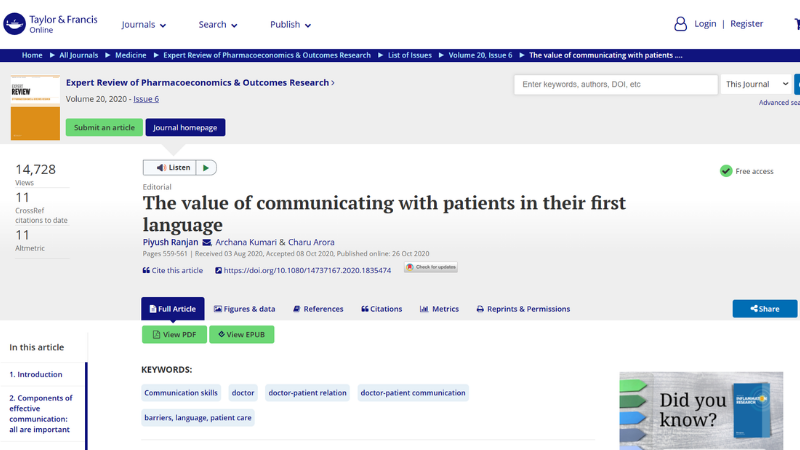This screenshot has height=450, width=800.
Task: Click into the keyword search input field
Action: pos(615,84)
